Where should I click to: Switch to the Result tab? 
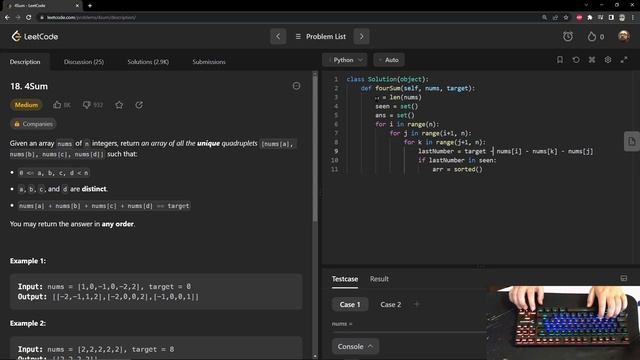point(379,279)
